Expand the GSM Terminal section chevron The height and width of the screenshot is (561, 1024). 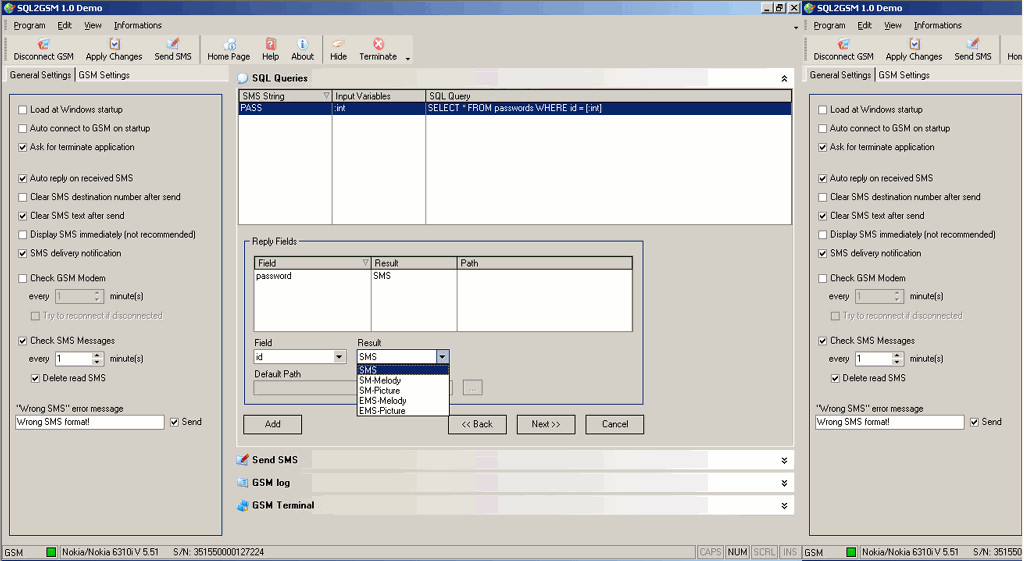pos(784,506)
